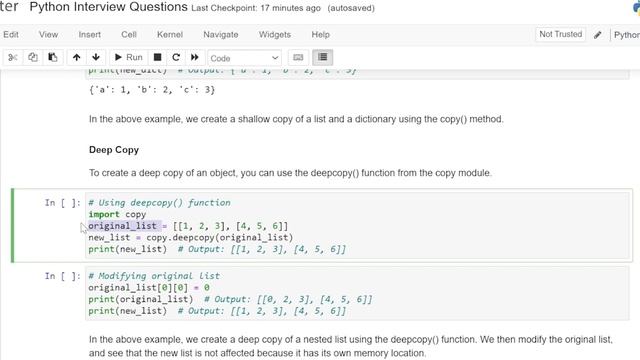This screenshot has height=360, width=640.
Task: Open the Navigate menu
Action: (x=220, y=35)
